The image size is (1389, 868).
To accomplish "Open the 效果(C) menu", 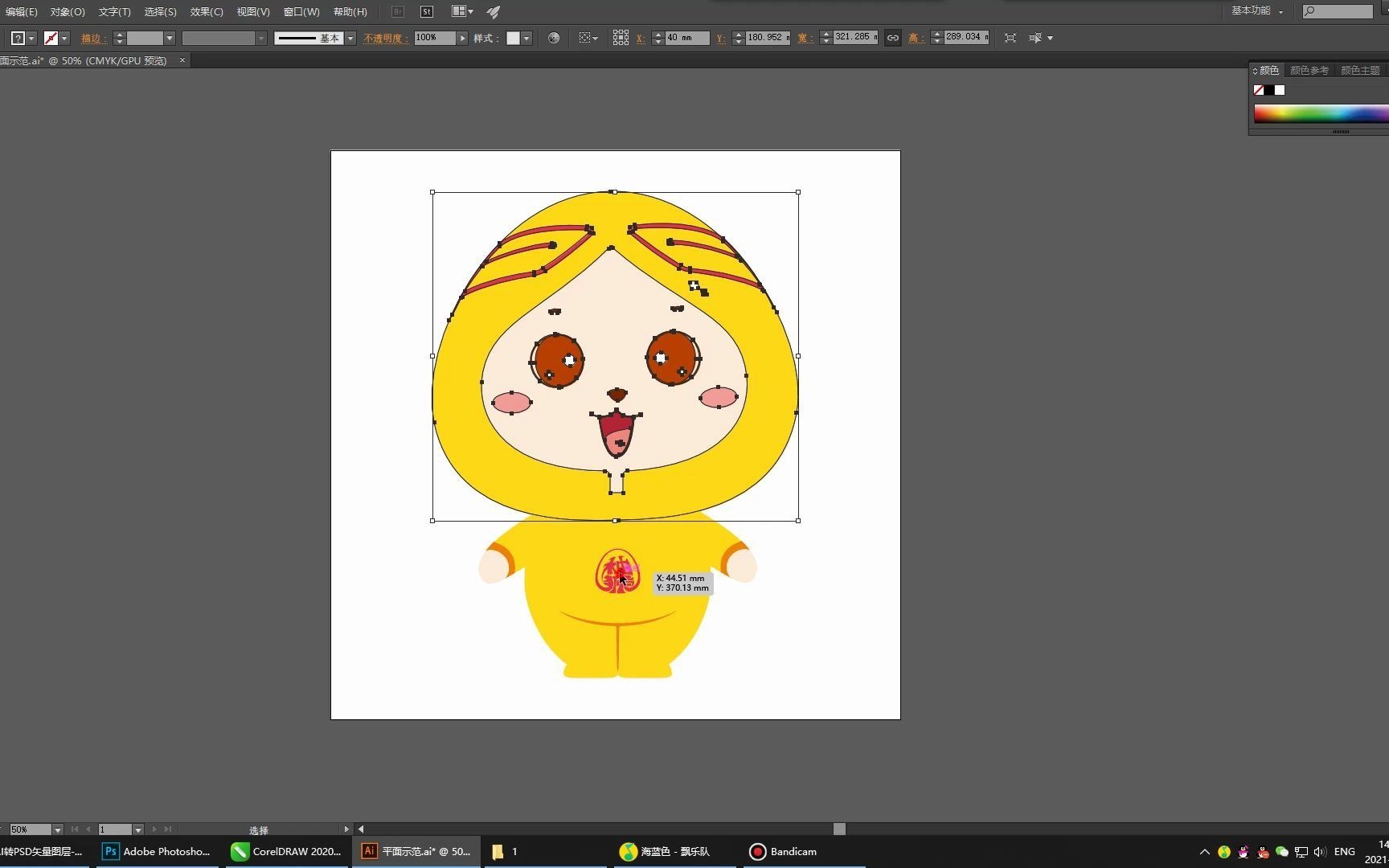I will click(207, 12).
